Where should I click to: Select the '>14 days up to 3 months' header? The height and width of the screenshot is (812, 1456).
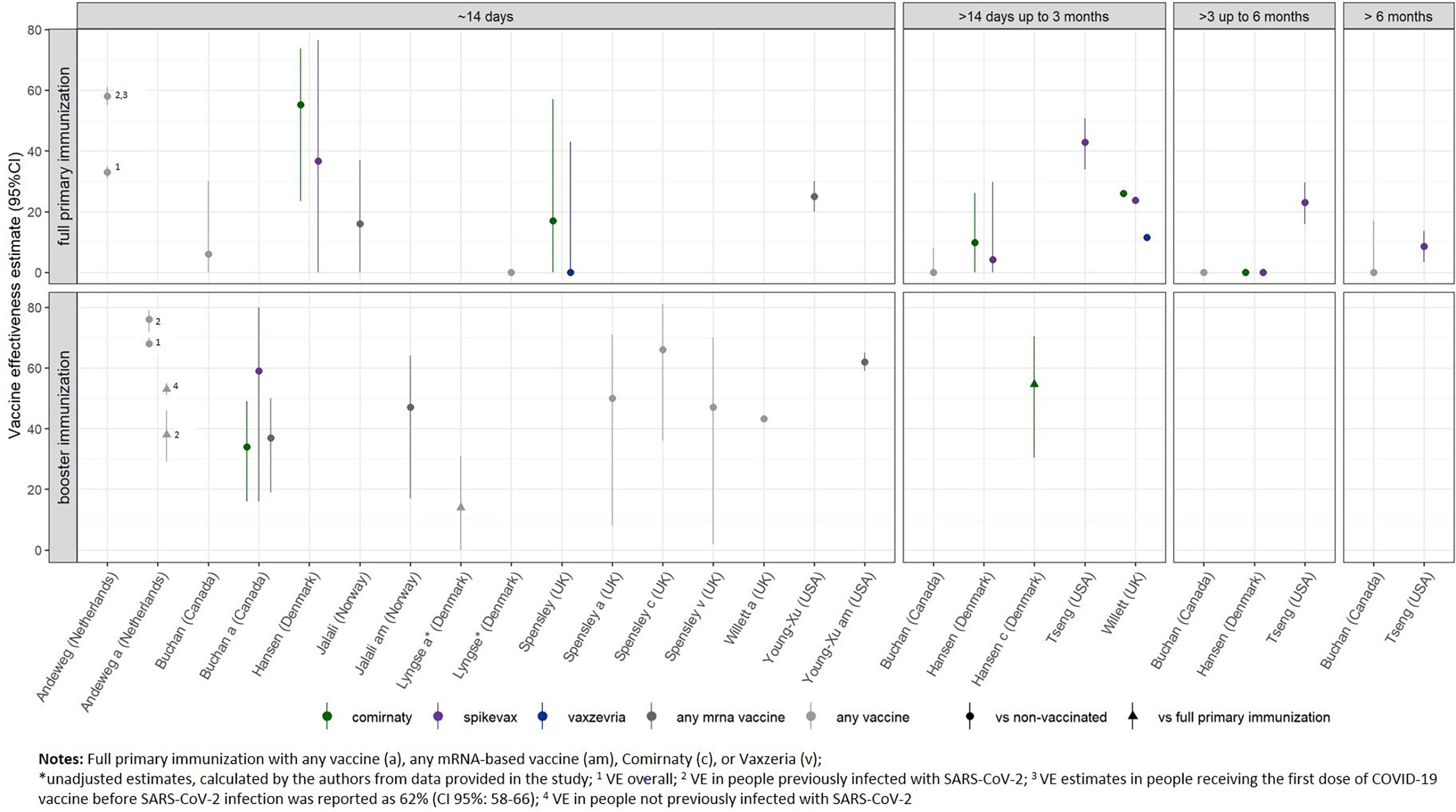coord(1034,16)
